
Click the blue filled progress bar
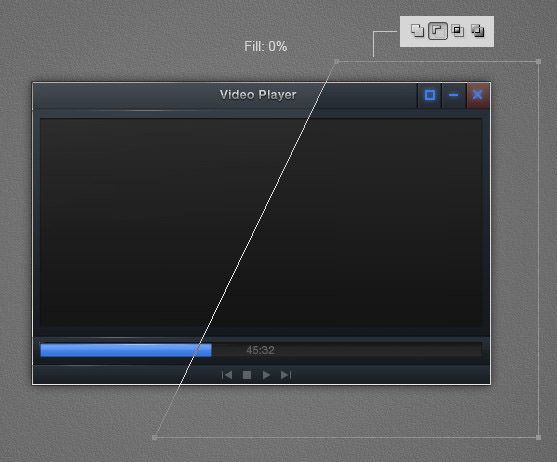[x=126, y=350]
